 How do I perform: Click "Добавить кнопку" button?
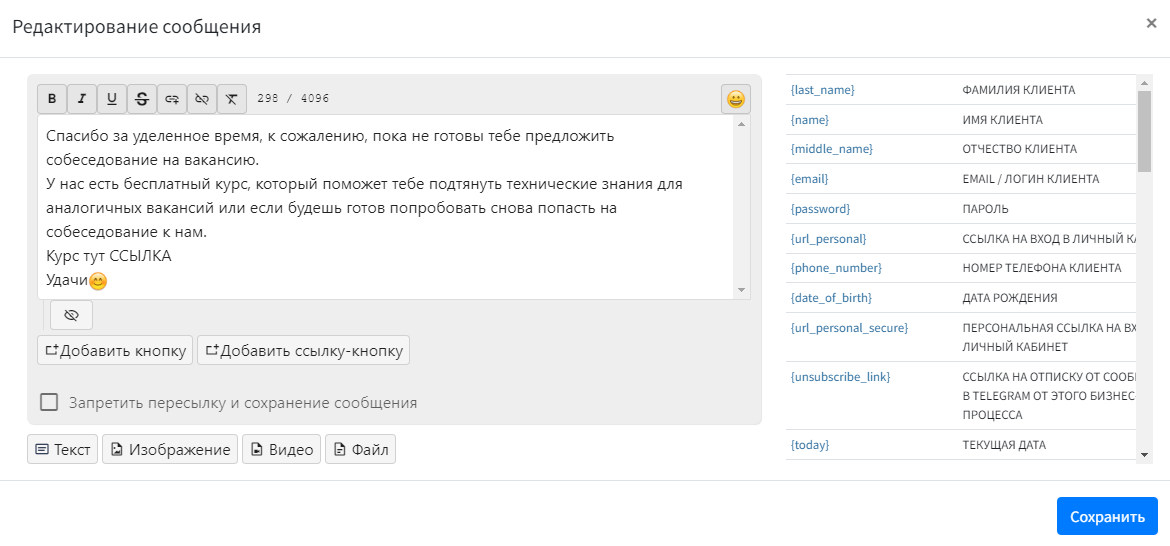click(x=115, y=350)
